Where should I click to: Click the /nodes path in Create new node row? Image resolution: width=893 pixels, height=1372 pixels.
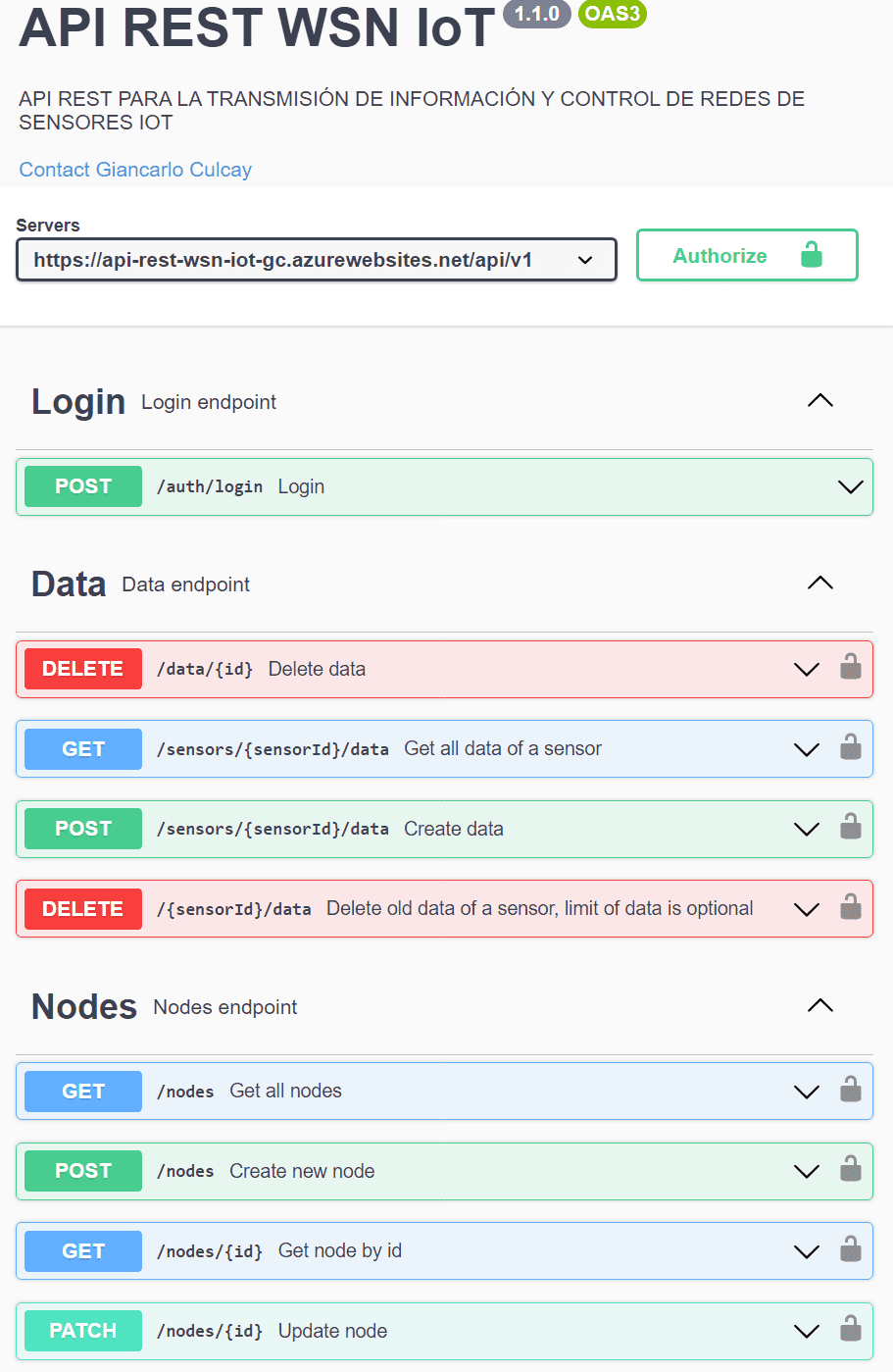(x=185, y=1171)
